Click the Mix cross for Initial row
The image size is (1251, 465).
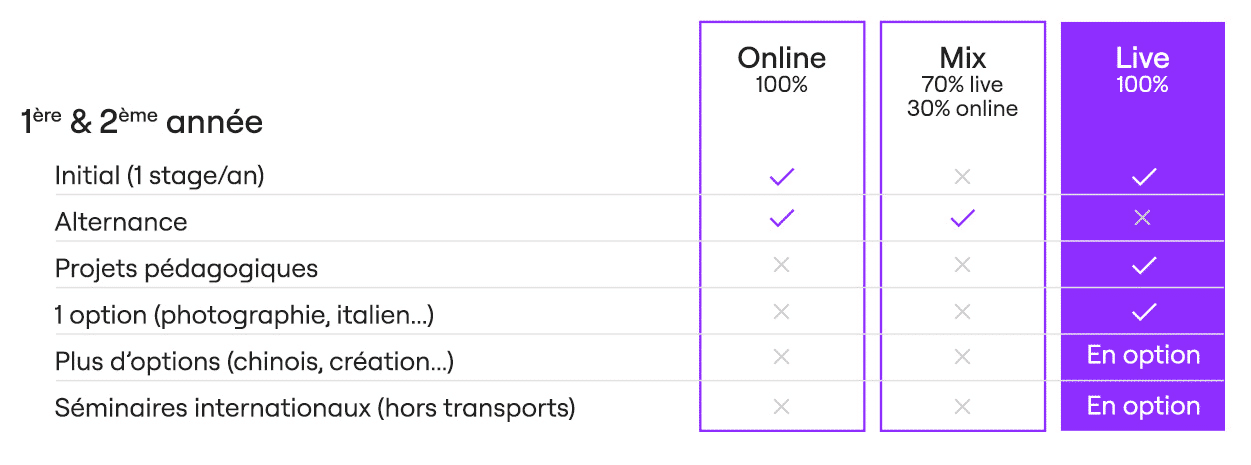(x=962, y=177)
